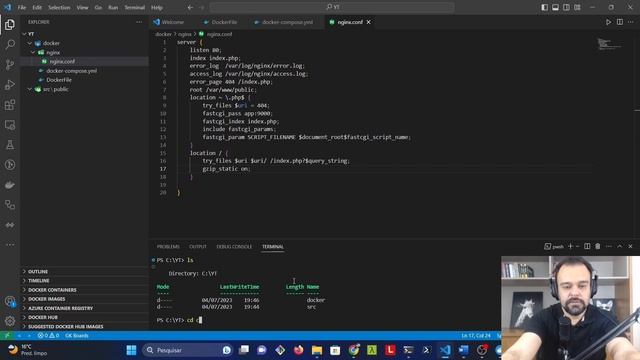
Task: Close the terminal panel
Action: [630, 247]
